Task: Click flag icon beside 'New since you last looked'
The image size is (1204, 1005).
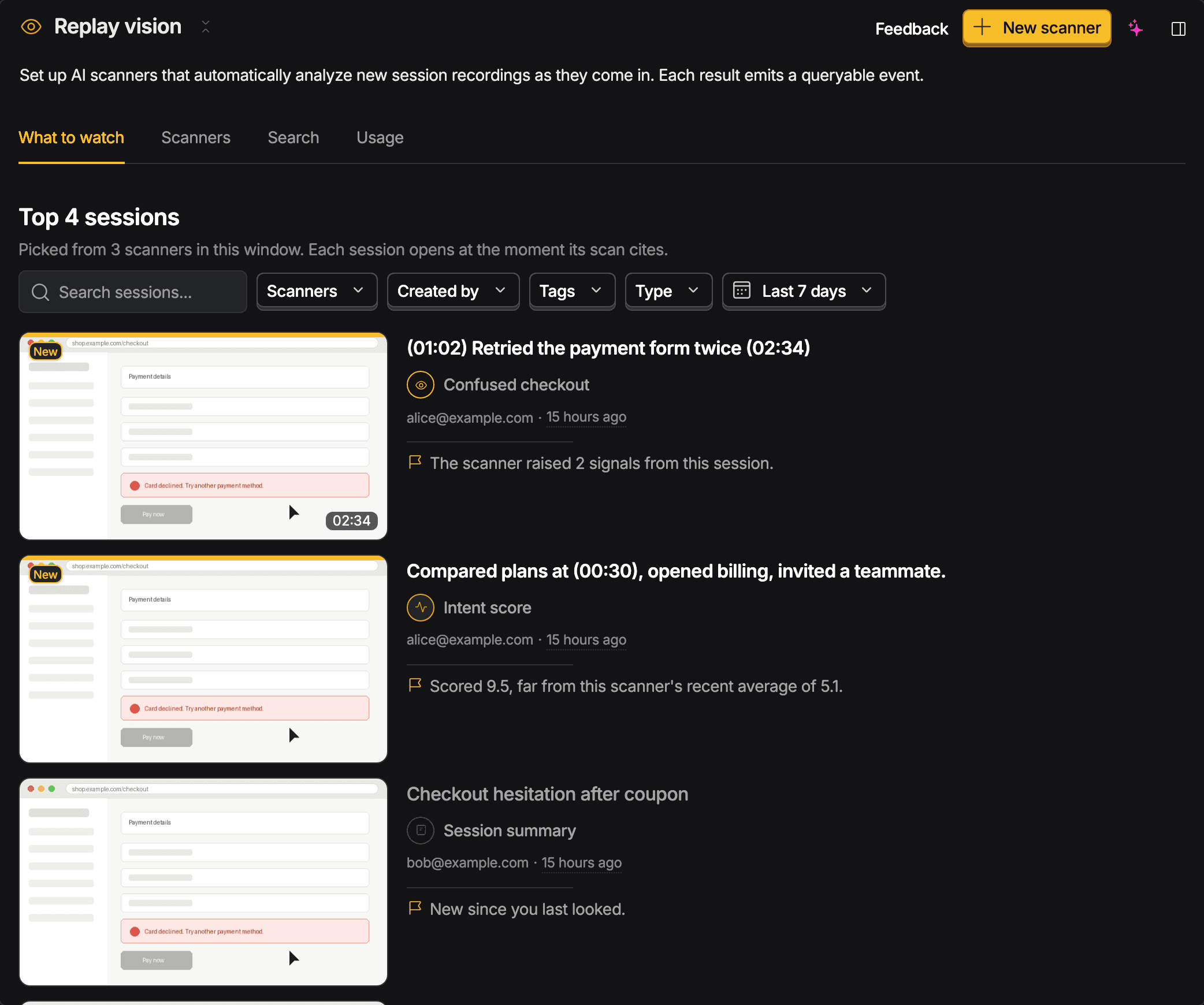Action: (x=415, y=908)
